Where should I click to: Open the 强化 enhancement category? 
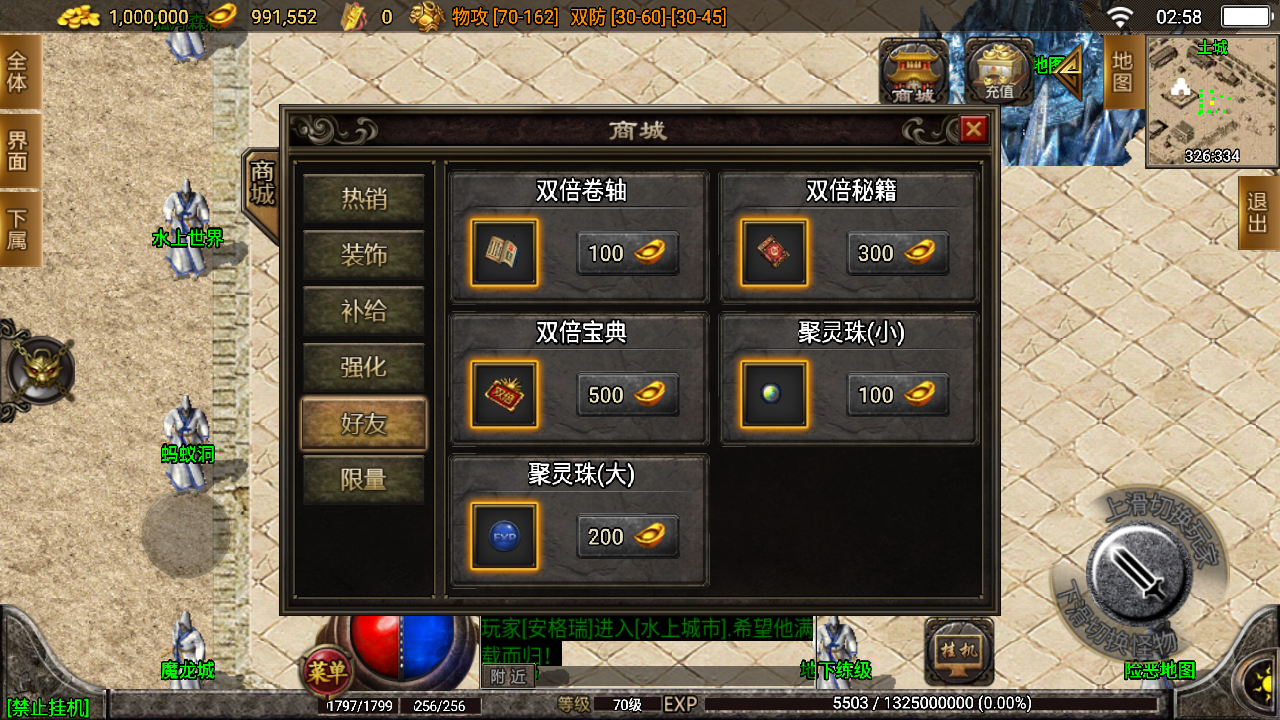(364, 367)
